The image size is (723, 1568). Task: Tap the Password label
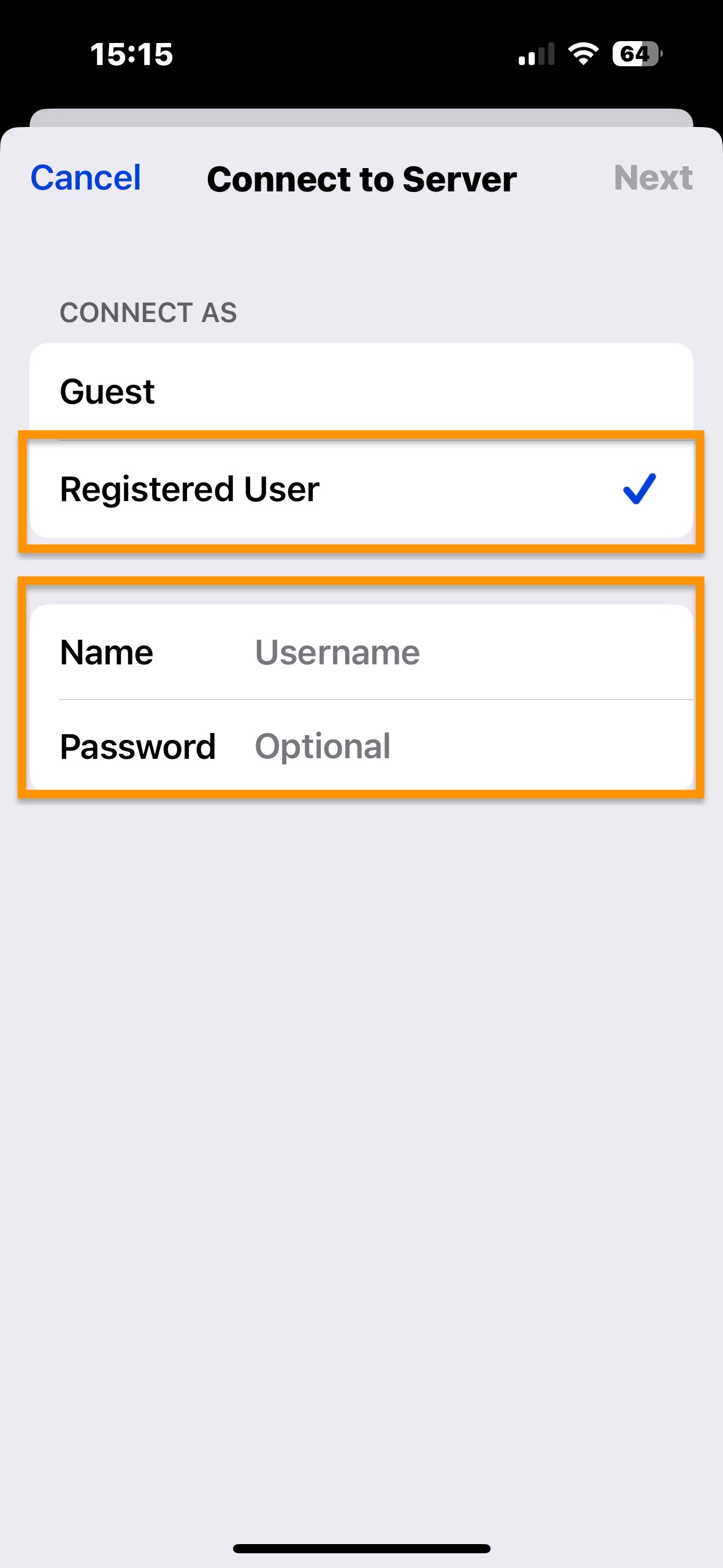138,747
